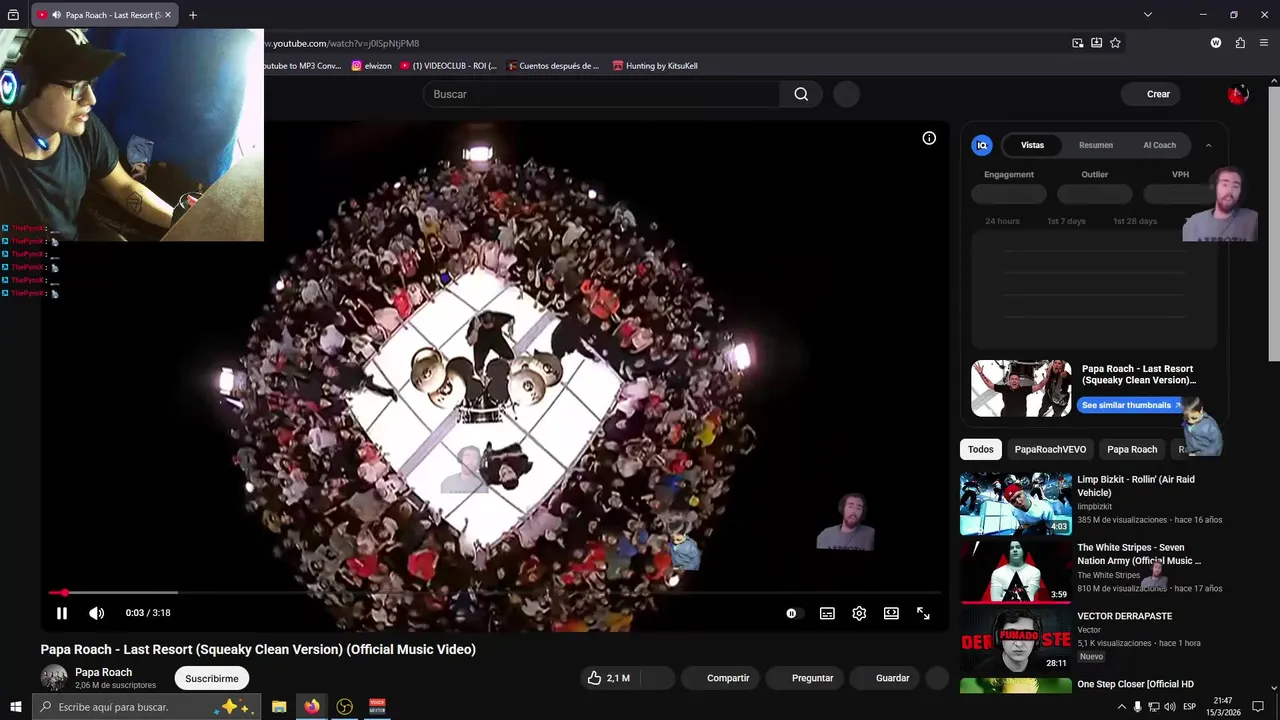Select the Papa Roach filter chip
Screen dimensions: 1280x720
coord(1132,449)
